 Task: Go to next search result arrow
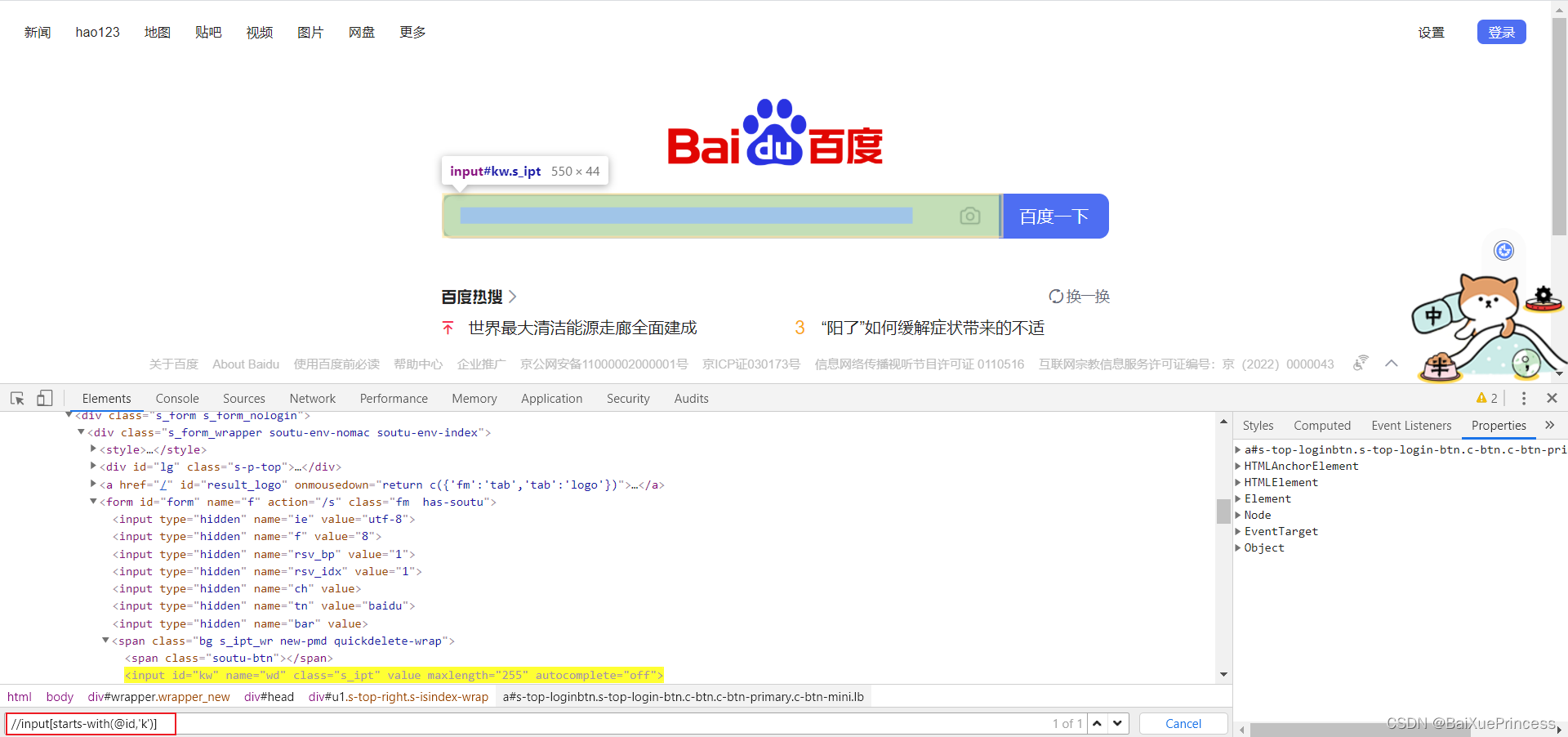click(1118, 723)
